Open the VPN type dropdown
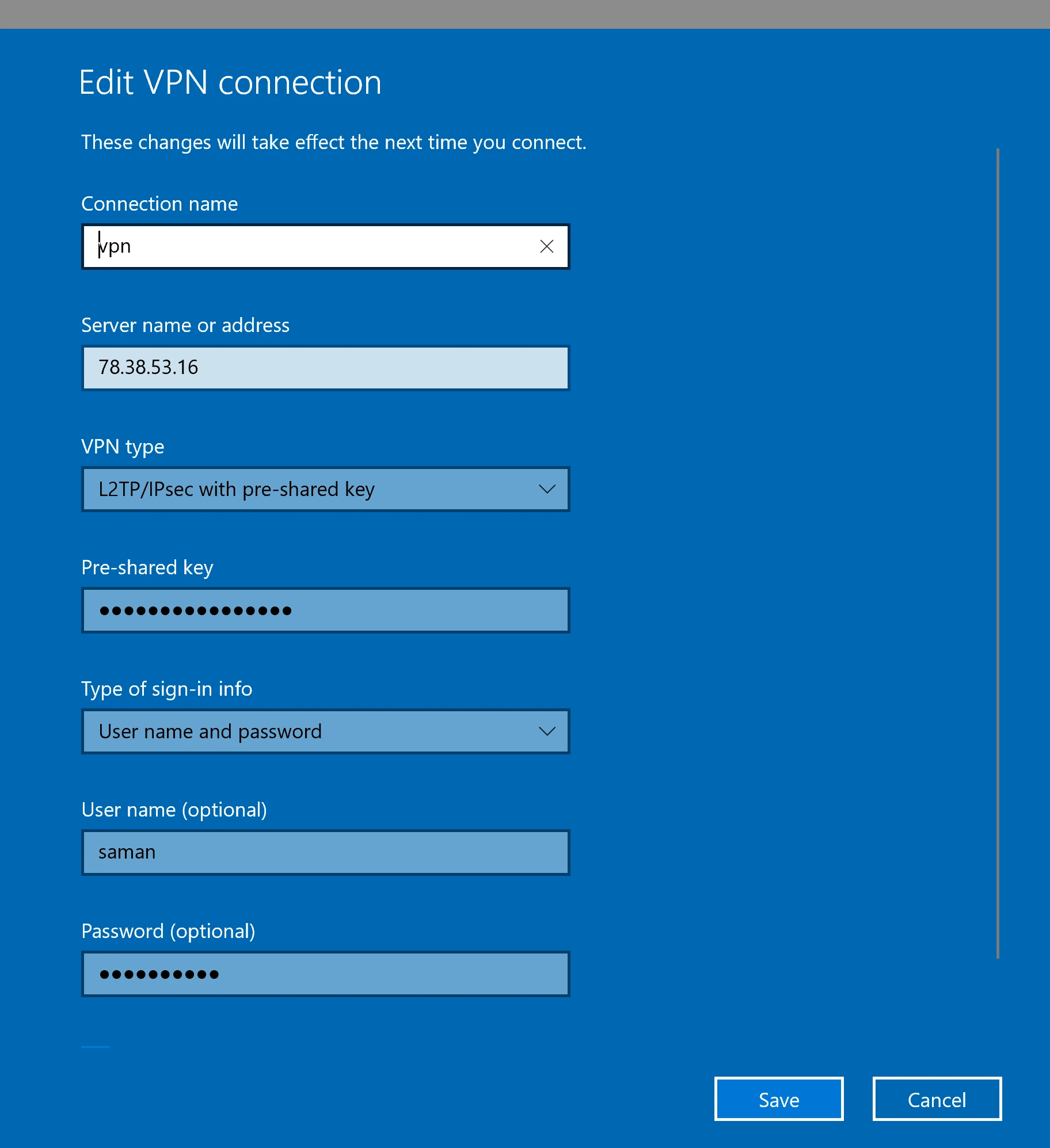The image size is (1050, 1148). (325, 489)
